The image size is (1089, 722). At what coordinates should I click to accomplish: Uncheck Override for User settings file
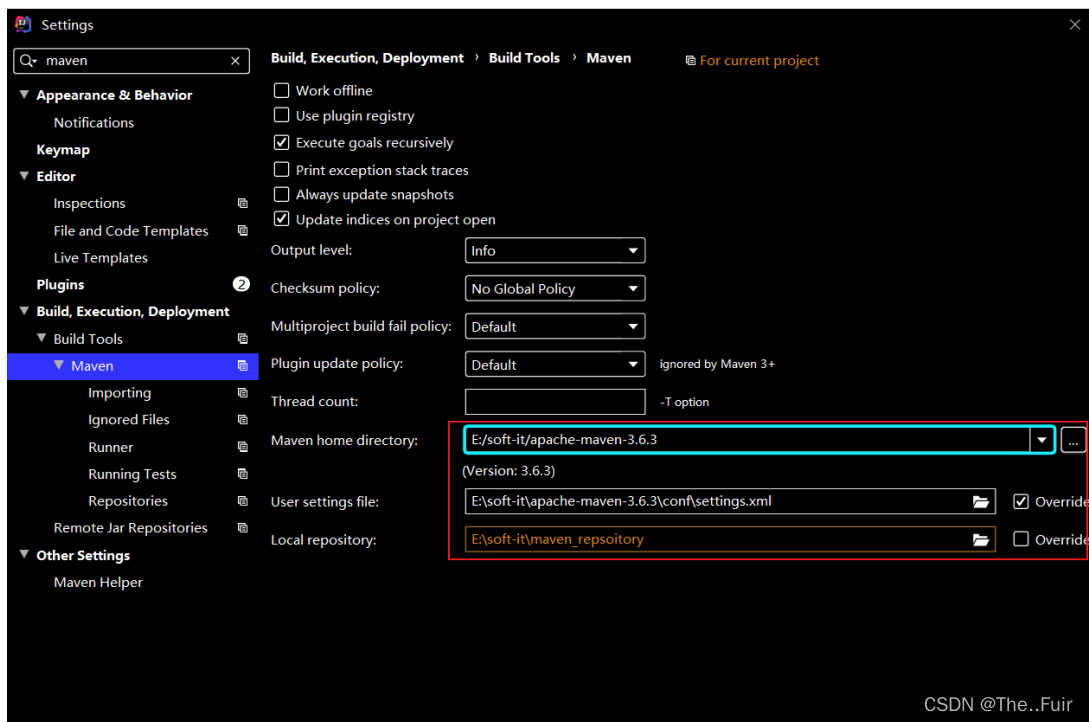pos(1020,501)
